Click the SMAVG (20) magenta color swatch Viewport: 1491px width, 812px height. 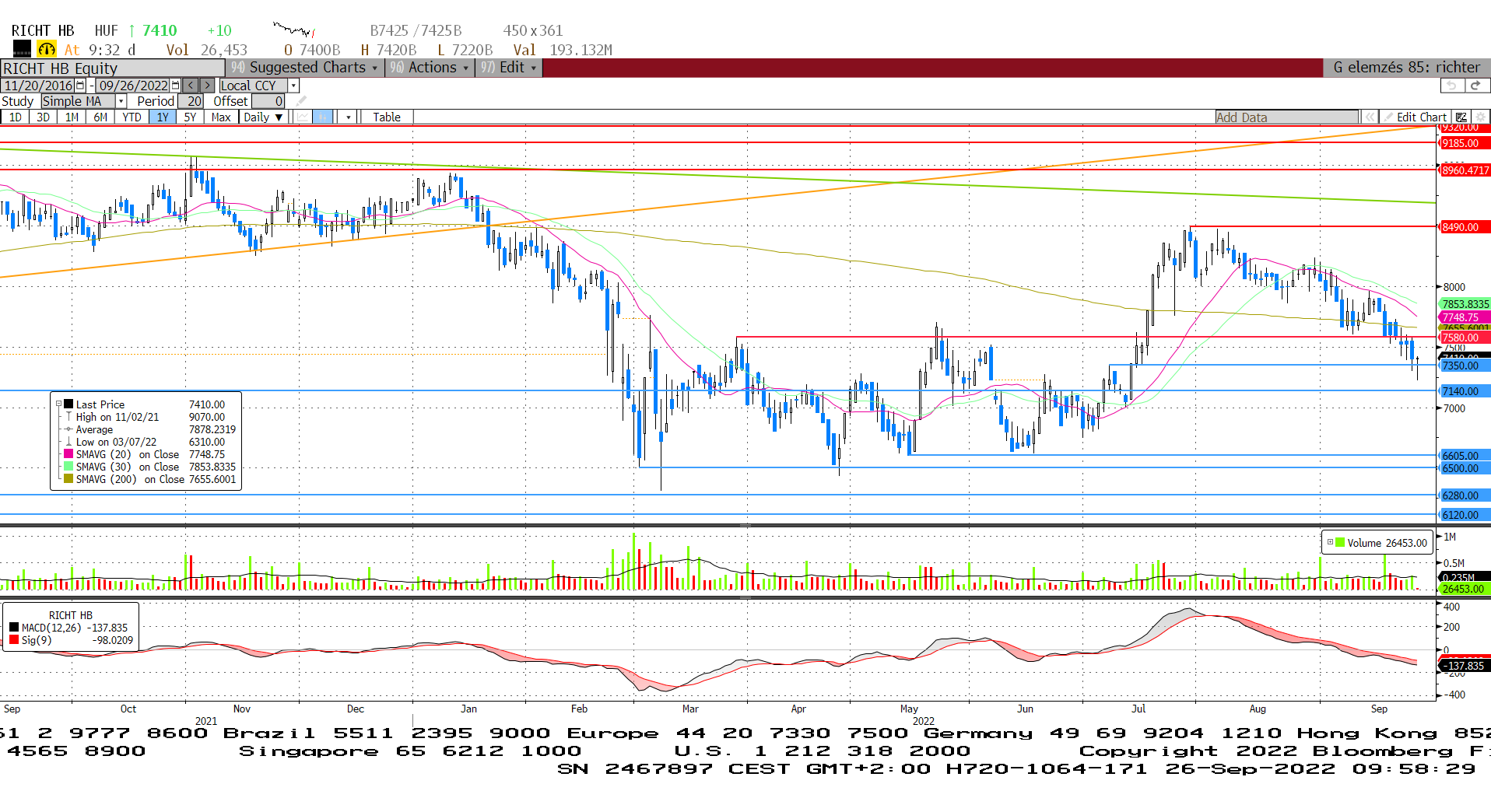click(68, 454)
